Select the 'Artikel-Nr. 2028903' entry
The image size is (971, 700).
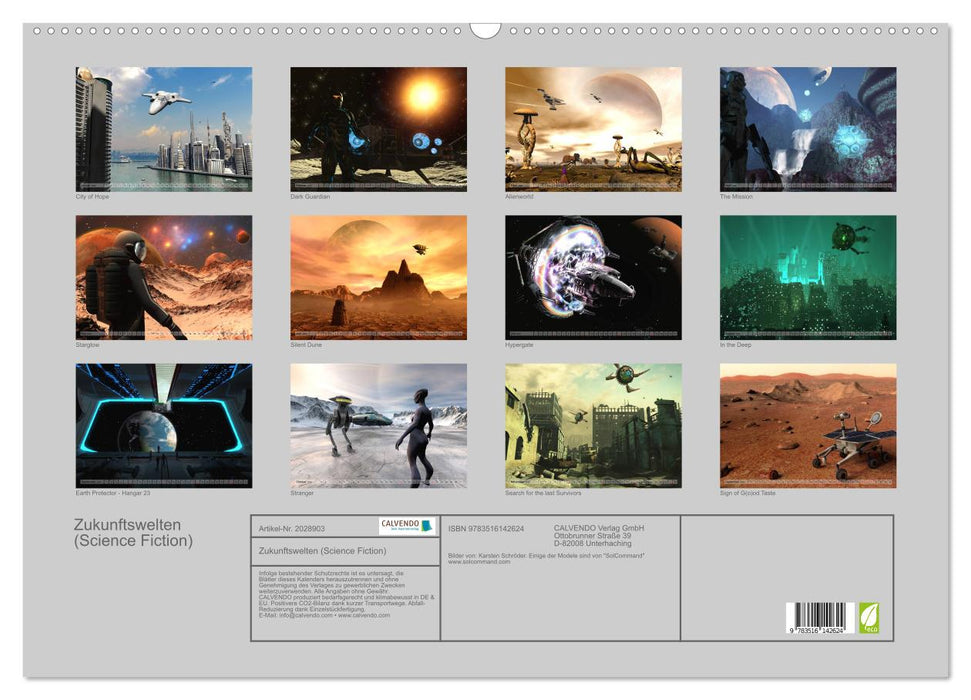(x=290, y=528)
